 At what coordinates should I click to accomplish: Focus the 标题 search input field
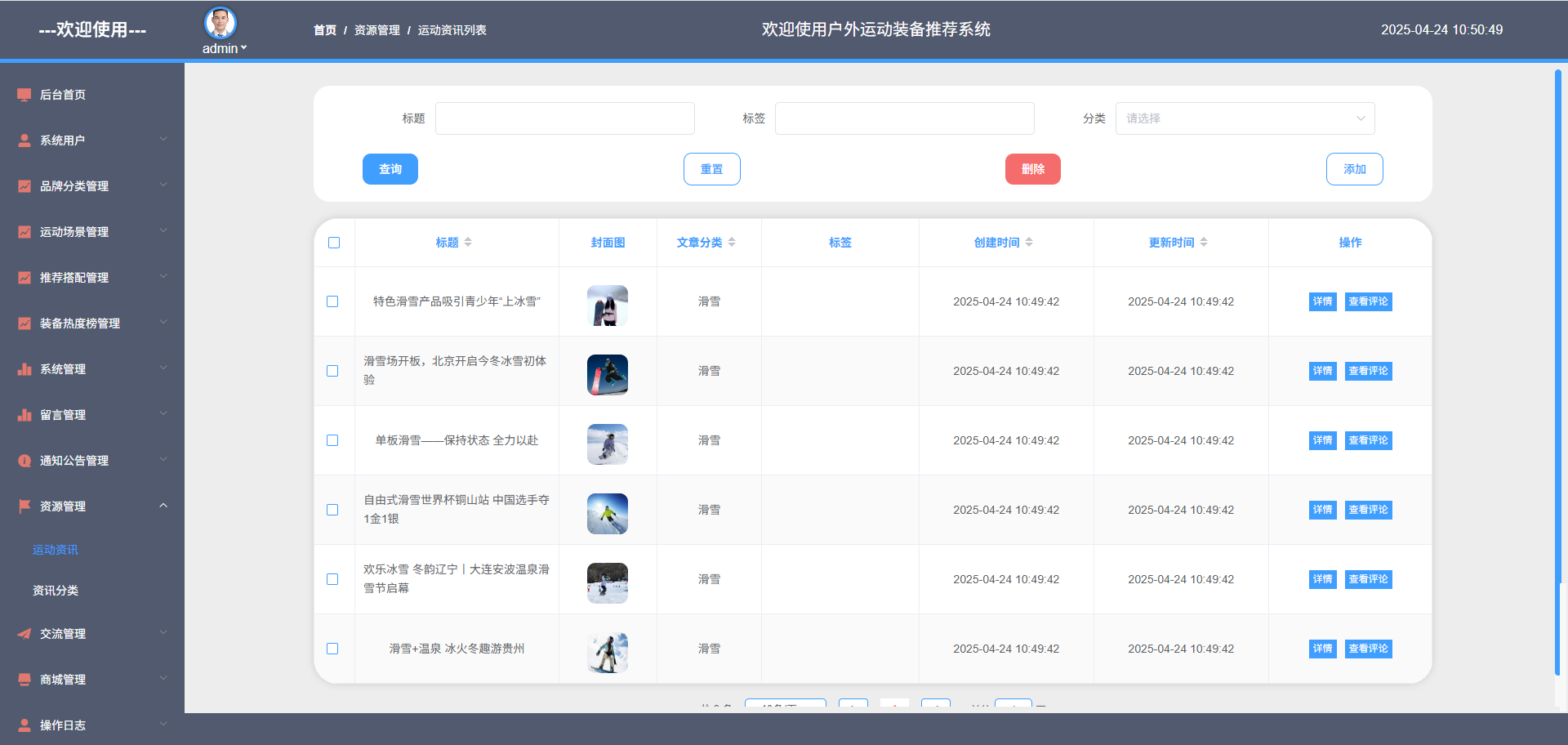[x=565, y=118]
